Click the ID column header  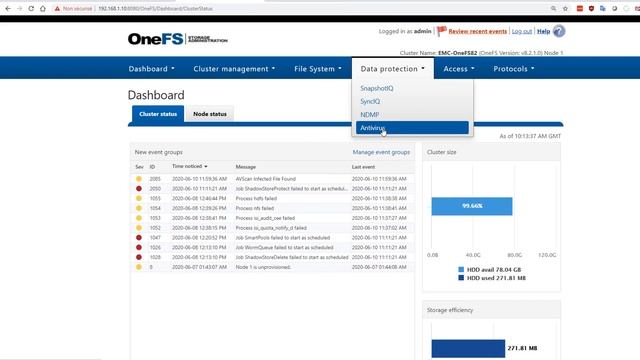pyautogui.click(x=152, y=167)
